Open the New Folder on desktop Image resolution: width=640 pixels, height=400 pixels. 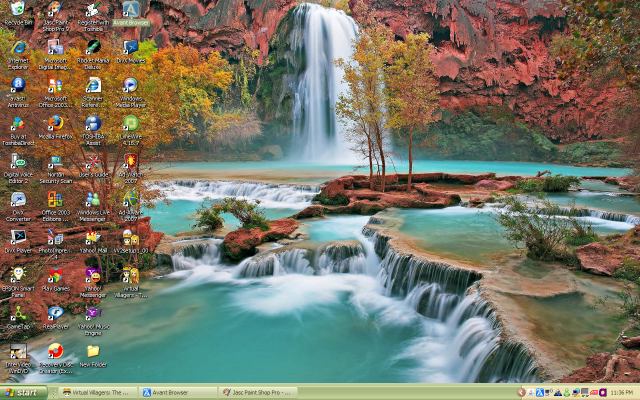coord(92,351)
